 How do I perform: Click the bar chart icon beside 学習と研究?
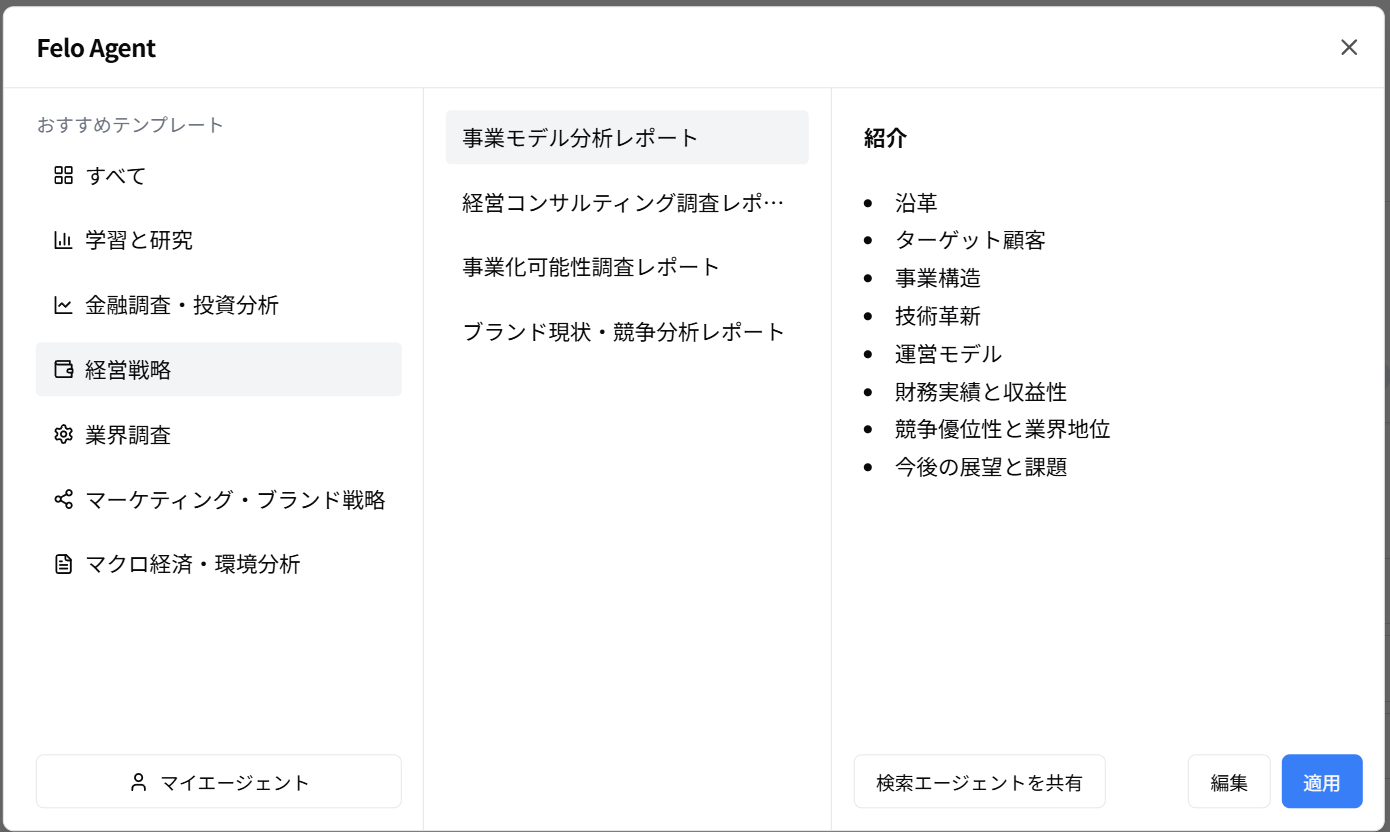64,240
